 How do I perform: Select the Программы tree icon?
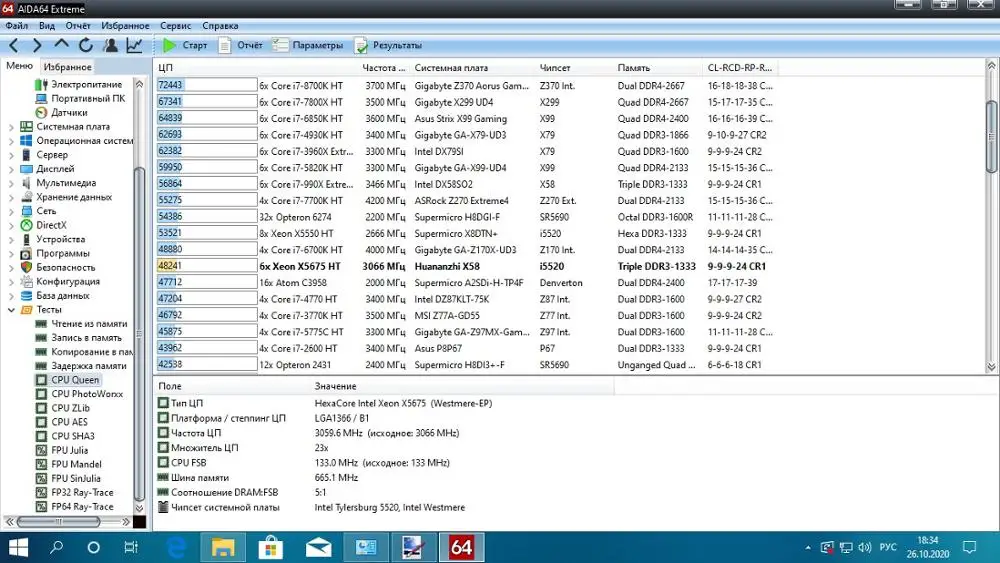click(26, 253)
